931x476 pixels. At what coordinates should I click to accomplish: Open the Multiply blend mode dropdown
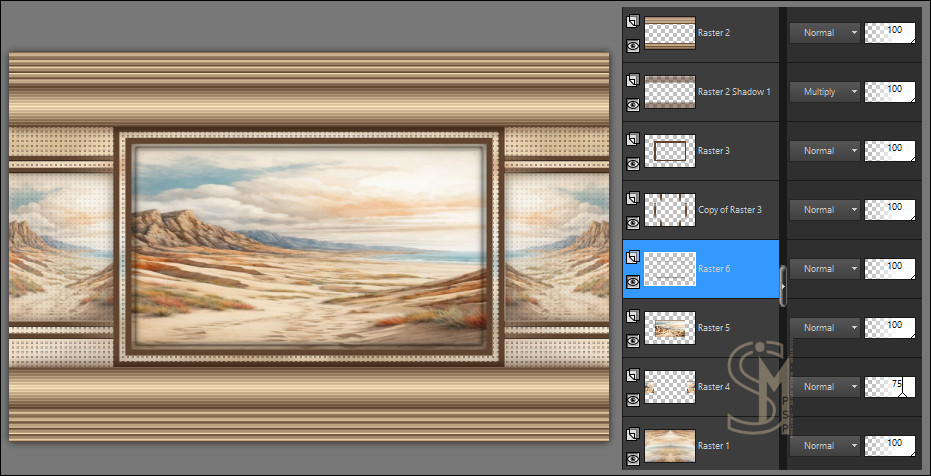[824, 92]
